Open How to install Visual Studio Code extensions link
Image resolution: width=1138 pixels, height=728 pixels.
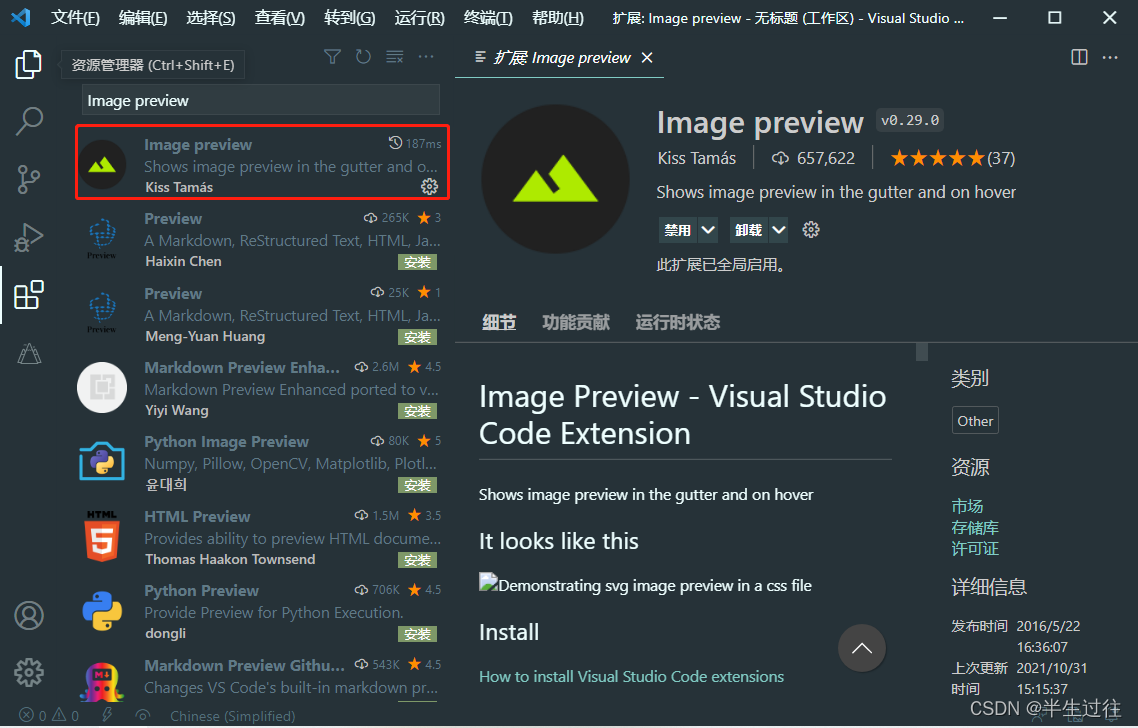(631, 676)
